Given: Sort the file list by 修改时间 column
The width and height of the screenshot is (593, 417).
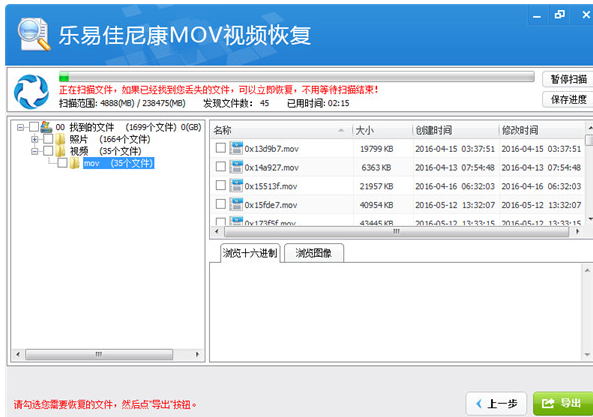Looking at the screenshot, I should coord(541,130).
